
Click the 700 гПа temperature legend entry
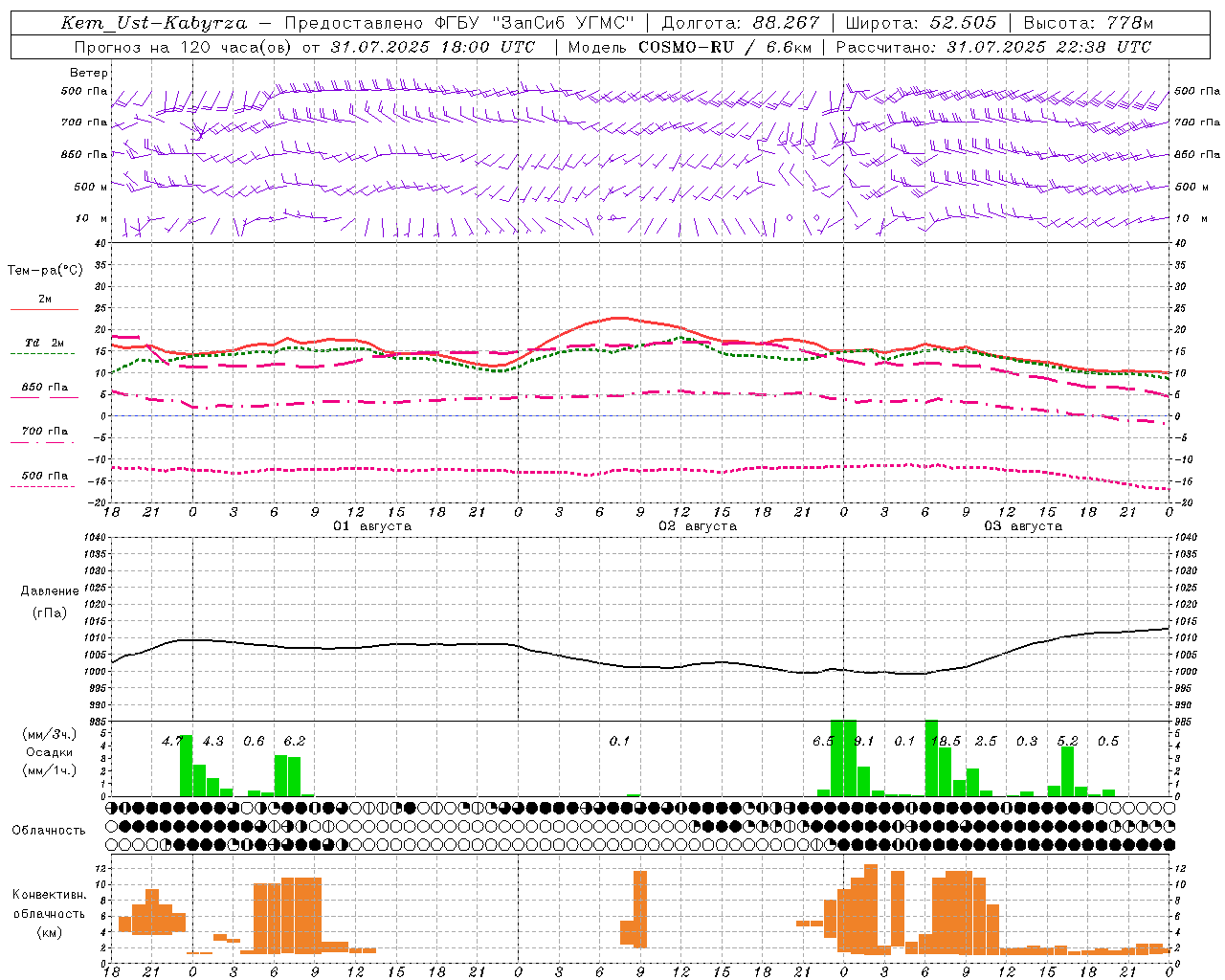(45, 431)
